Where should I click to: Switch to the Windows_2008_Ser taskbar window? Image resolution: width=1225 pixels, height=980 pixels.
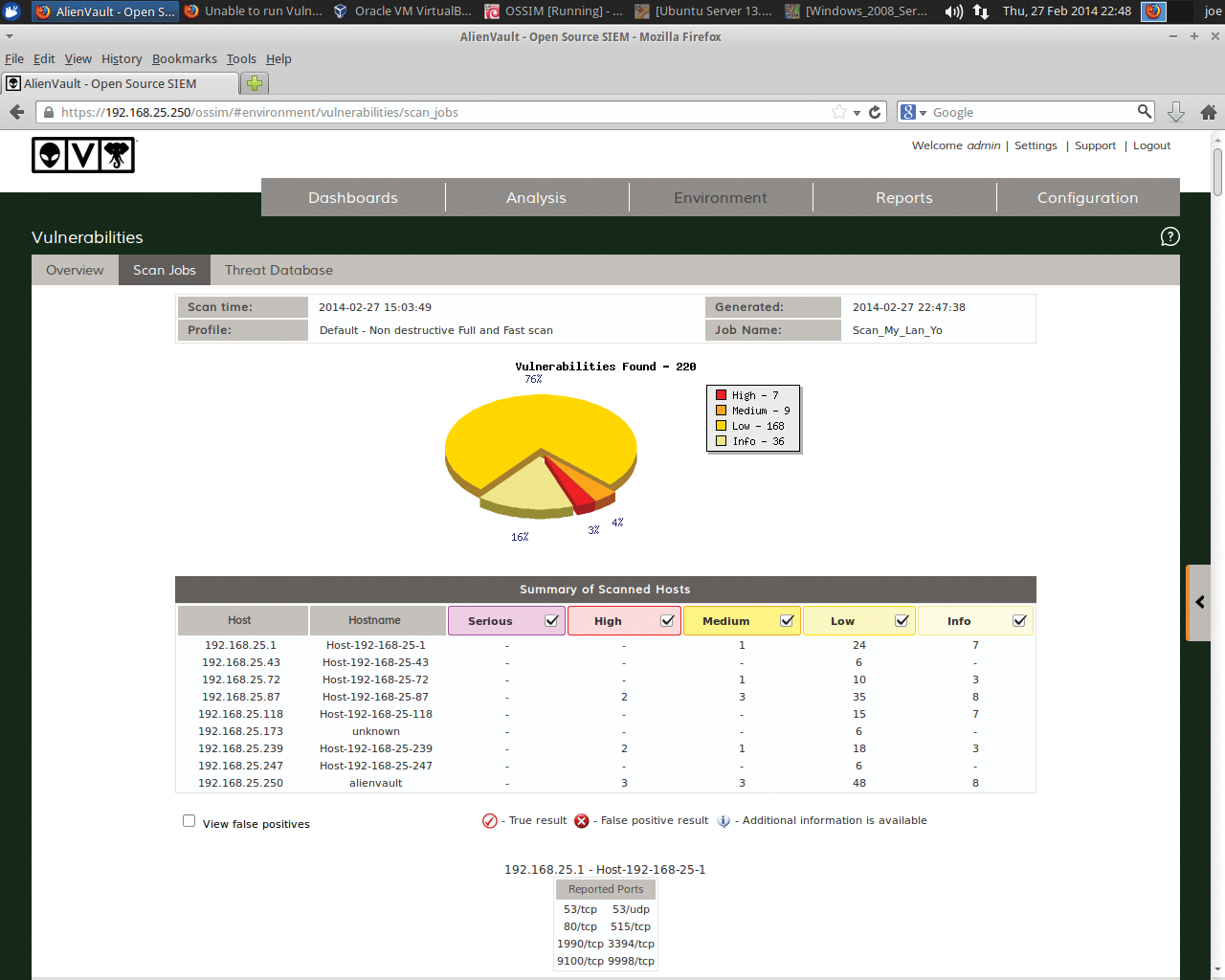coord(855,11)
